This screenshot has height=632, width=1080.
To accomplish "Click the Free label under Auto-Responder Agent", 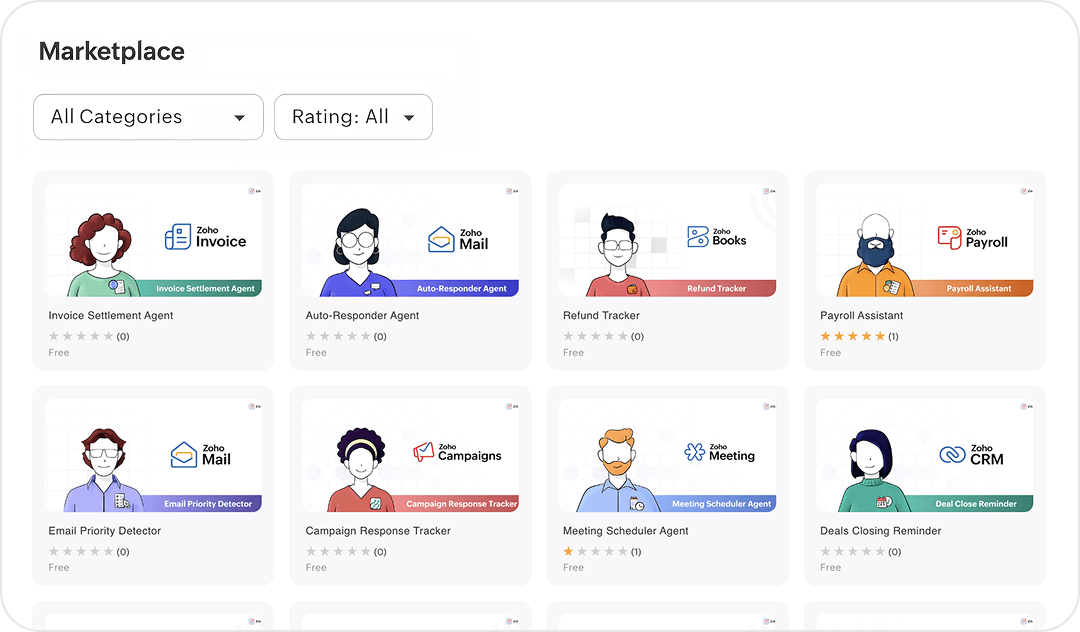I will click(316, 352).
